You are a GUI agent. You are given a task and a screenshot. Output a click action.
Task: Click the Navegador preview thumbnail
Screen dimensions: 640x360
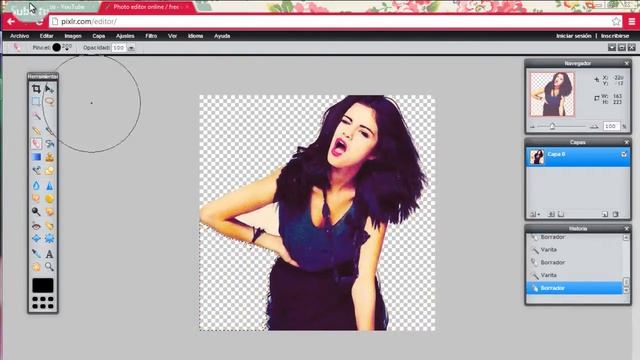(552, 94)
